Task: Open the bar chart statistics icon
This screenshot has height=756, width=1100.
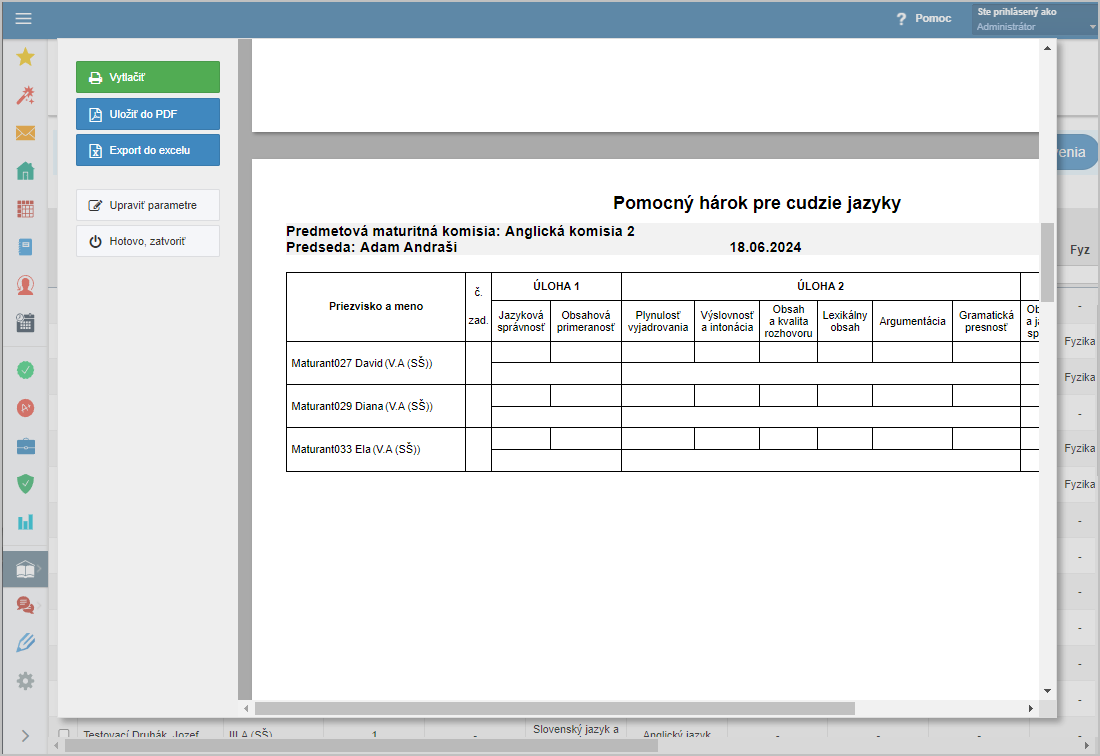Action: tap(25, 522)
